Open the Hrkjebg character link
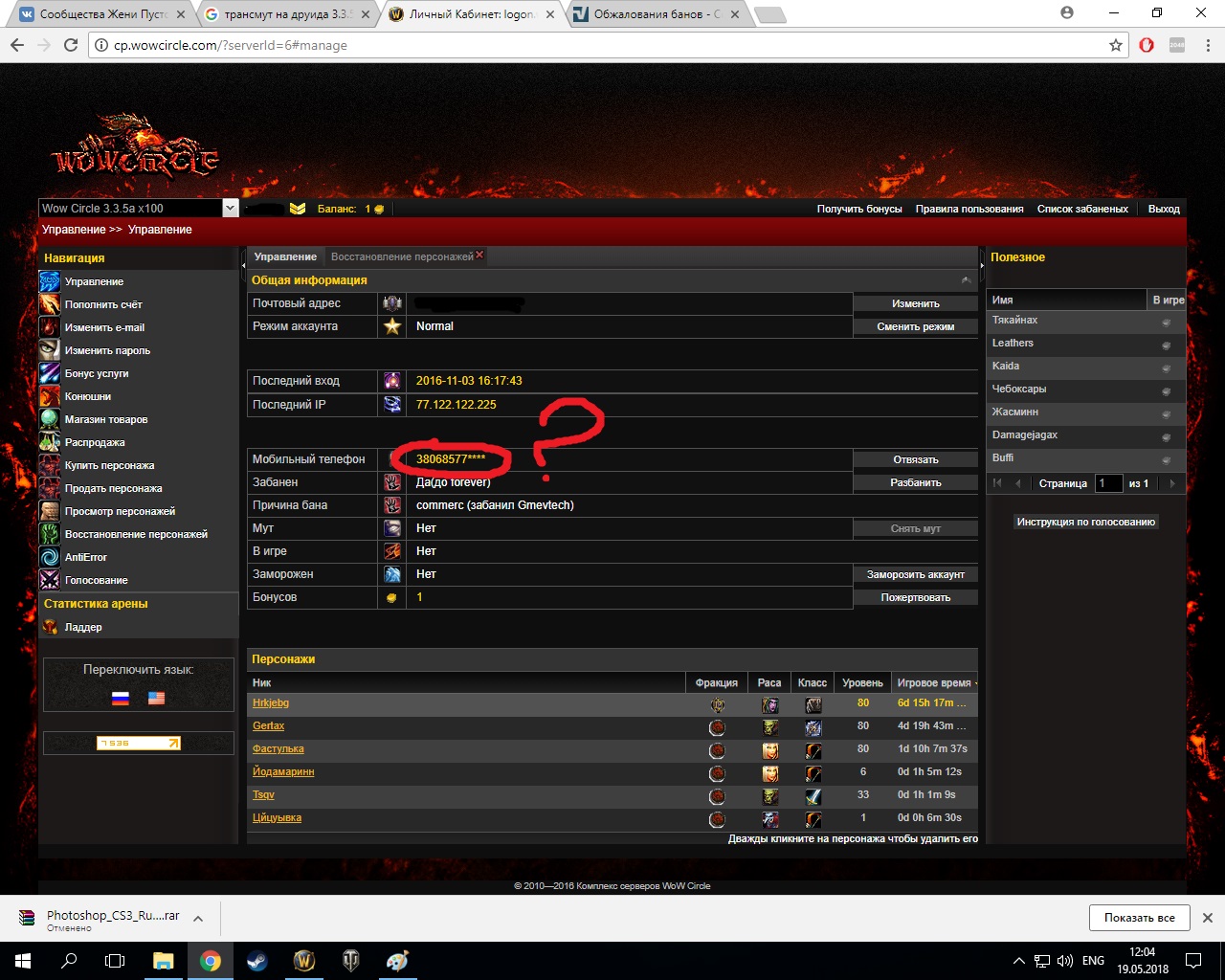Screen dimensions: 1225x980 point(271,703)
